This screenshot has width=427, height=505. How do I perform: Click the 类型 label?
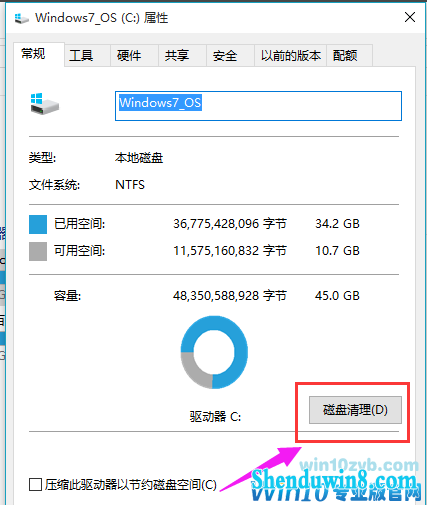point(42,157)
